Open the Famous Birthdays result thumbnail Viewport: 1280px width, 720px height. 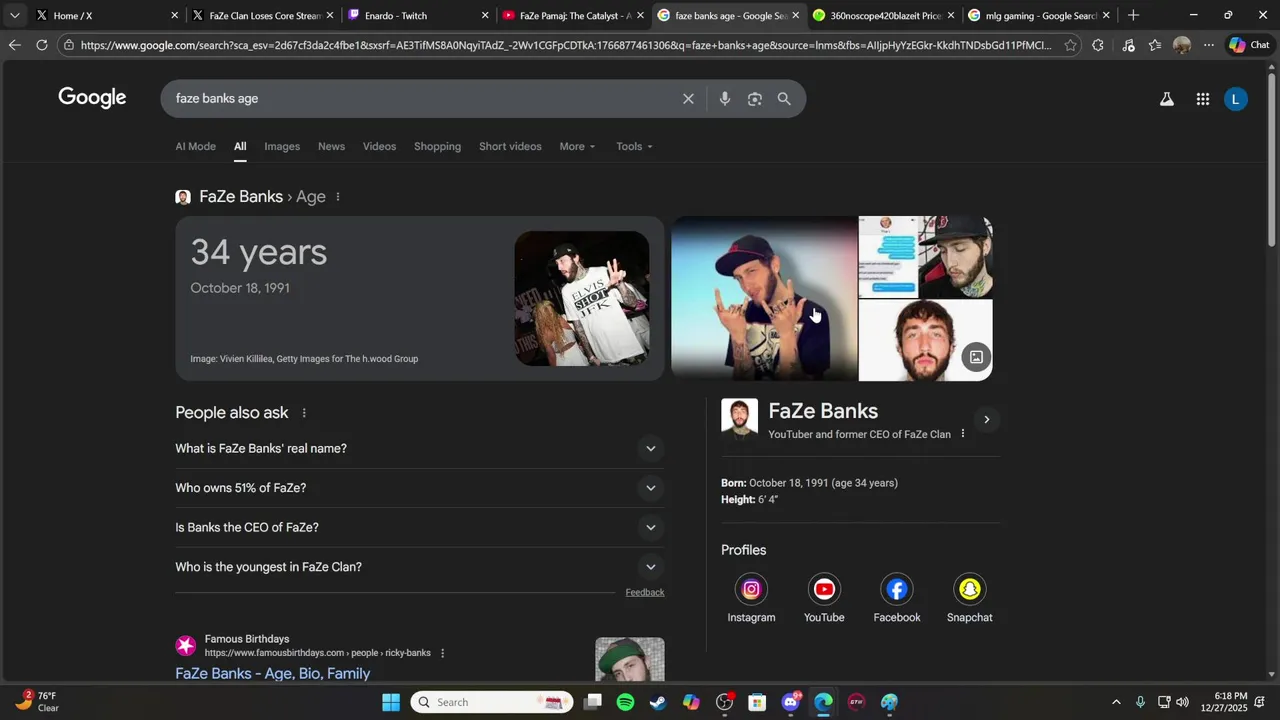click(x=630, y=660)
